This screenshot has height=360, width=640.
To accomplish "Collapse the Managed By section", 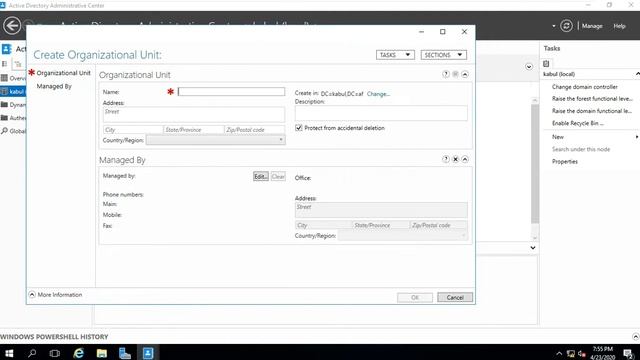I will pyautogui.click(x=465, y=159).
